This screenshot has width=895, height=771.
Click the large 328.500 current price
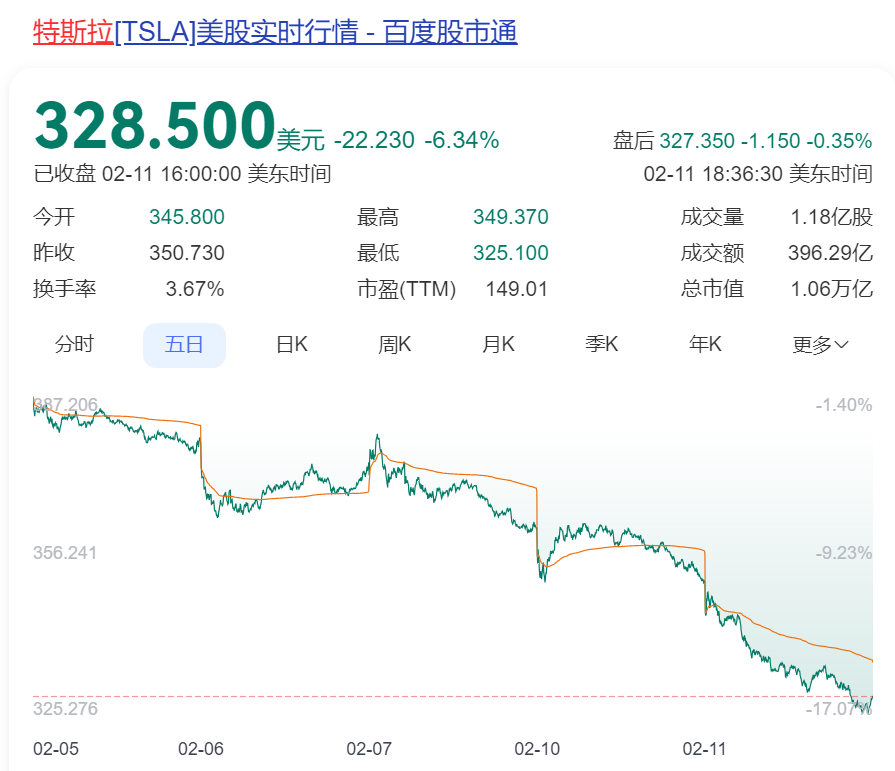155,126
